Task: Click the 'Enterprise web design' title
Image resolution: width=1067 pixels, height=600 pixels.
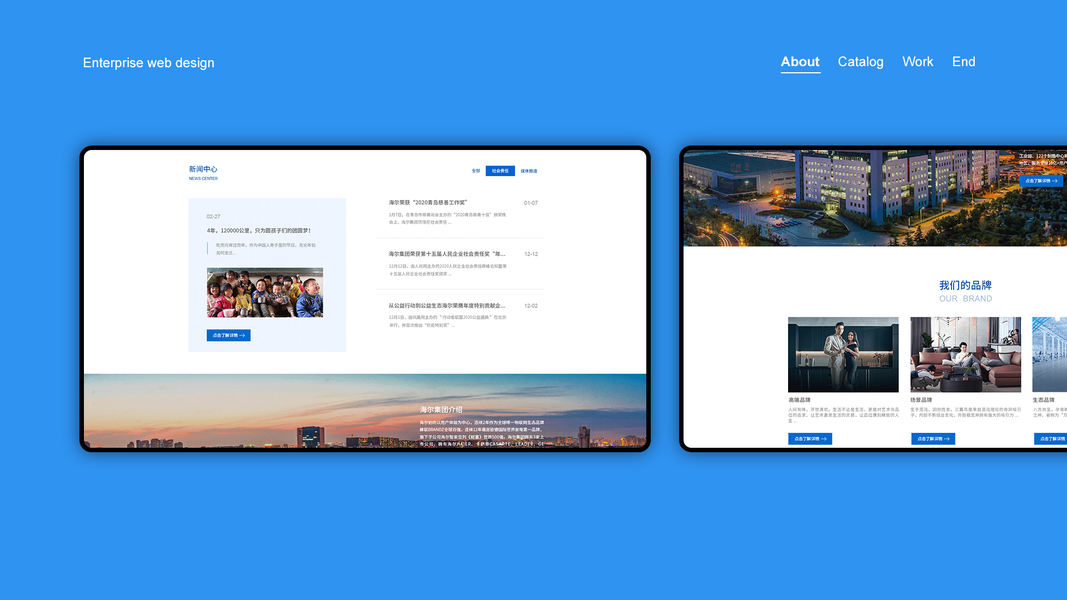Action: point(148,63)
